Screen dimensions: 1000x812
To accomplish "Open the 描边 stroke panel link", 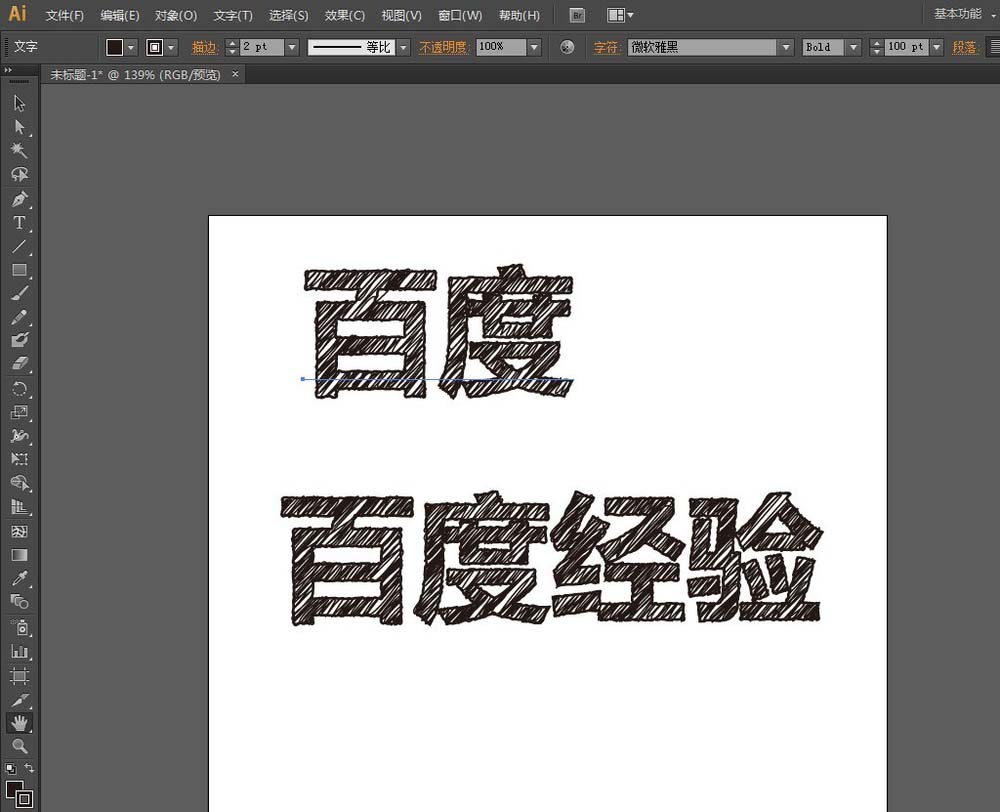I will coord(205,47).
